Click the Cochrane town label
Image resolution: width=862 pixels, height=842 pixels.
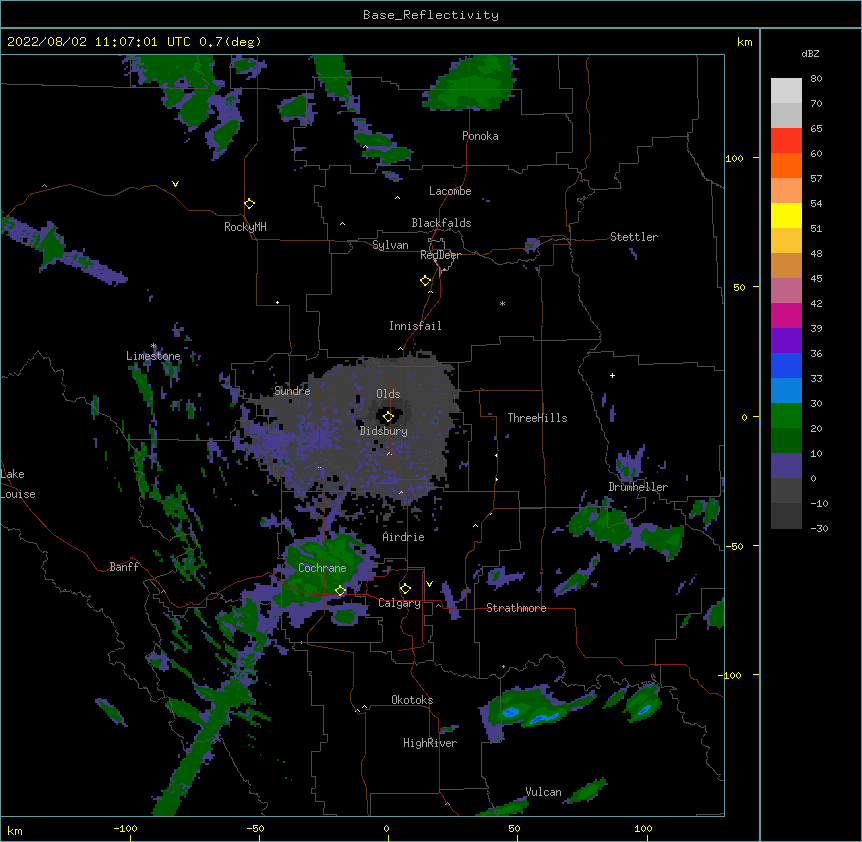point(322,568)
